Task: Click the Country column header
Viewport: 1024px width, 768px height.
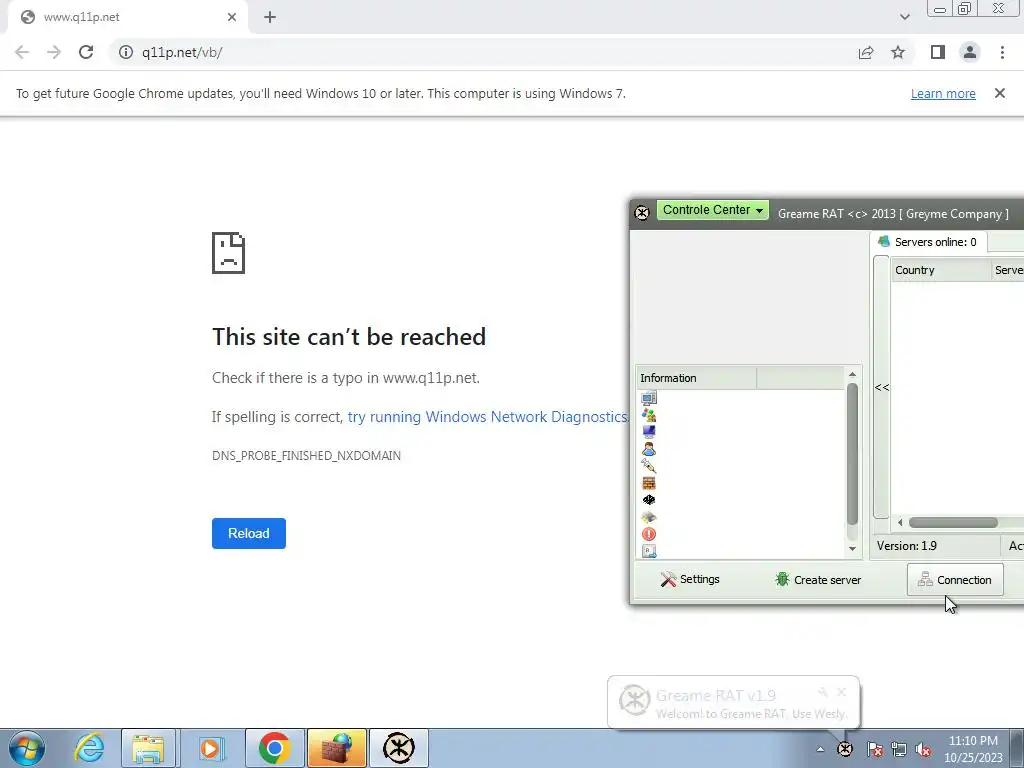Action: (941, 270)
